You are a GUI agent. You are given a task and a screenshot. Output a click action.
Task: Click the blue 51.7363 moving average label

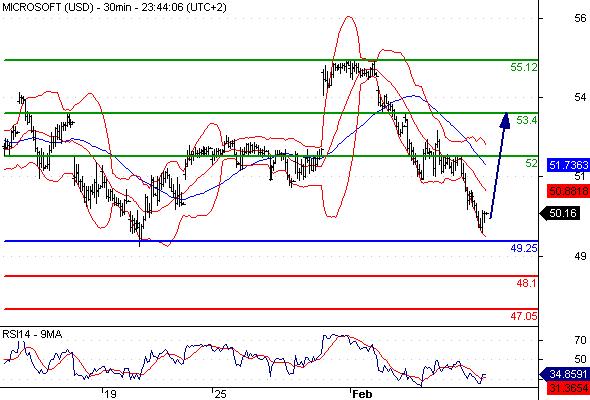569,165
